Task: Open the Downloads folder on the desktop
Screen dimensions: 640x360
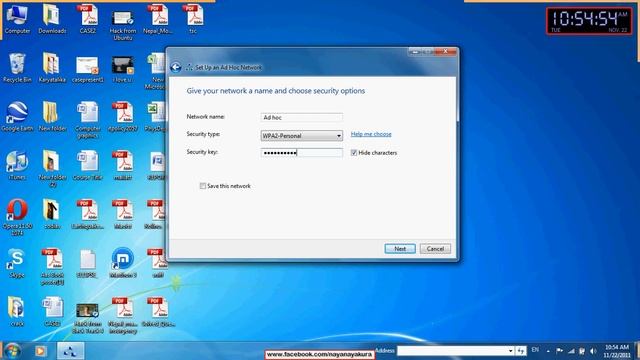Action: pos(52,19)
